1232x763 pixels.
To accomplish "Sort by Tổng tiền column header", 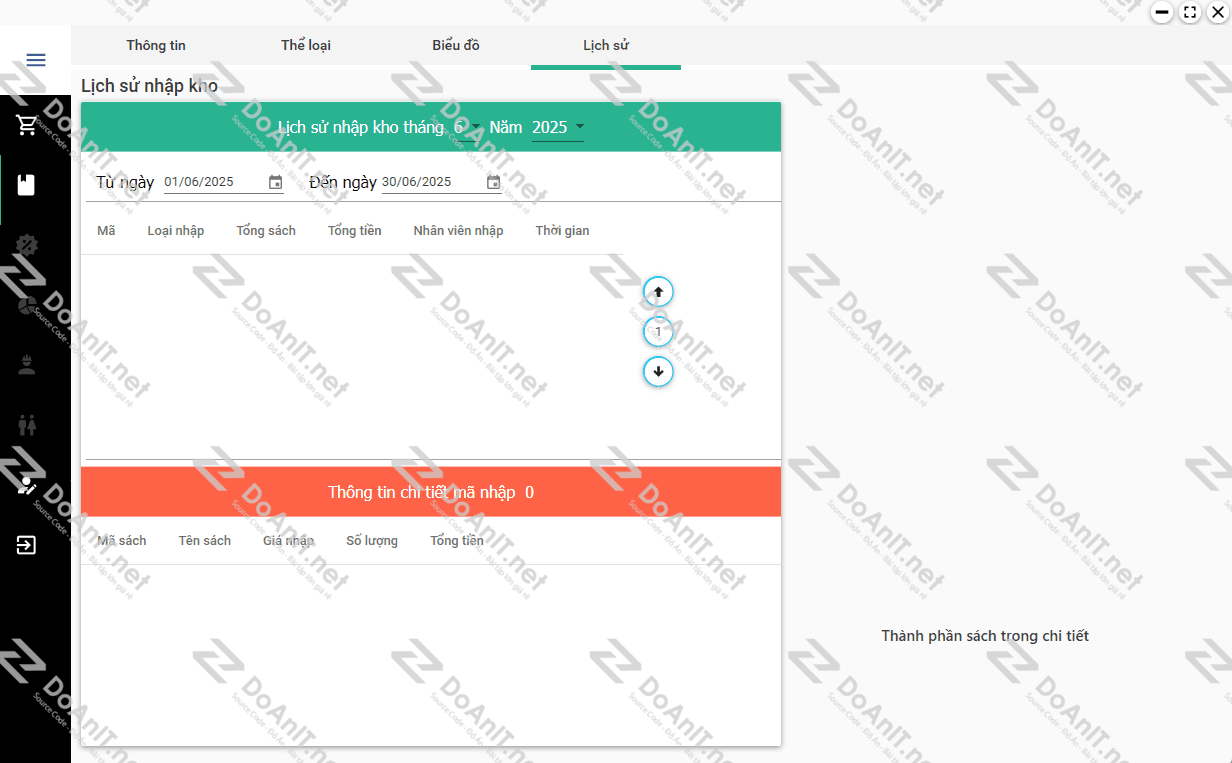I will (355, 231).
